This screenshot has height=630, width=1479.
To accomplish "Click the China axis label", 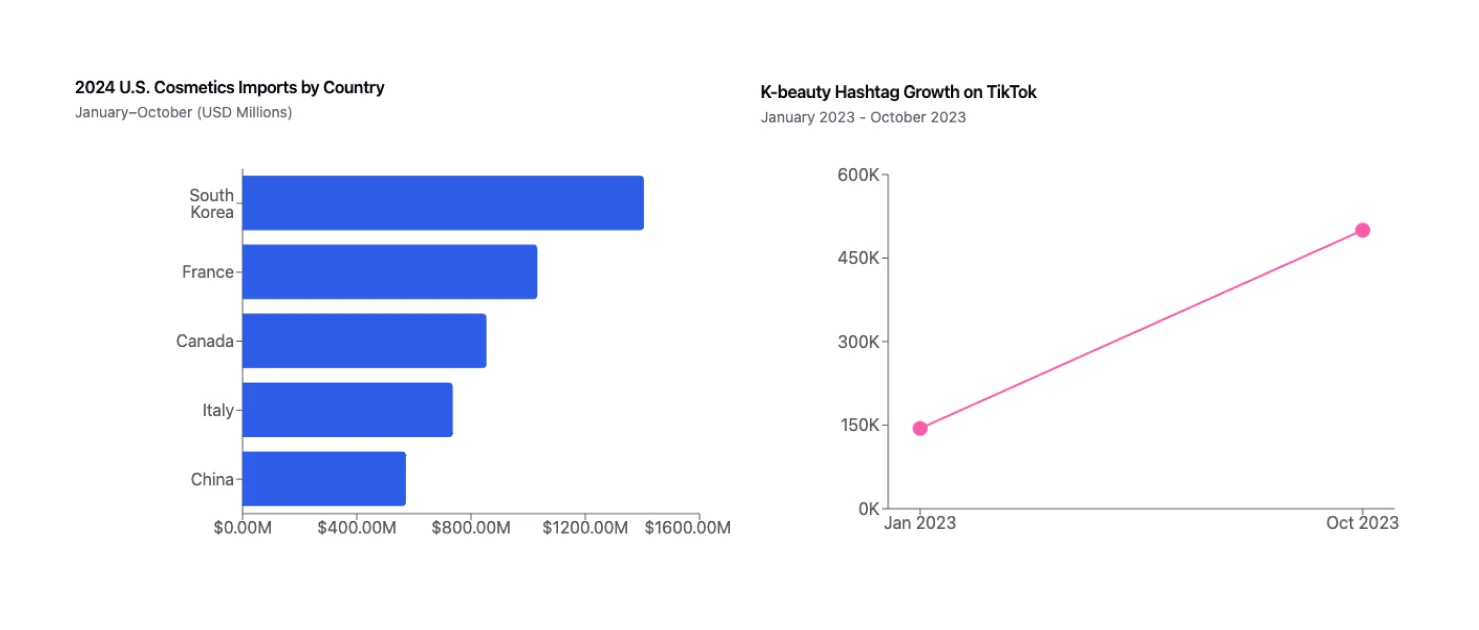I will pyautogui.click(x=208, y=478).
